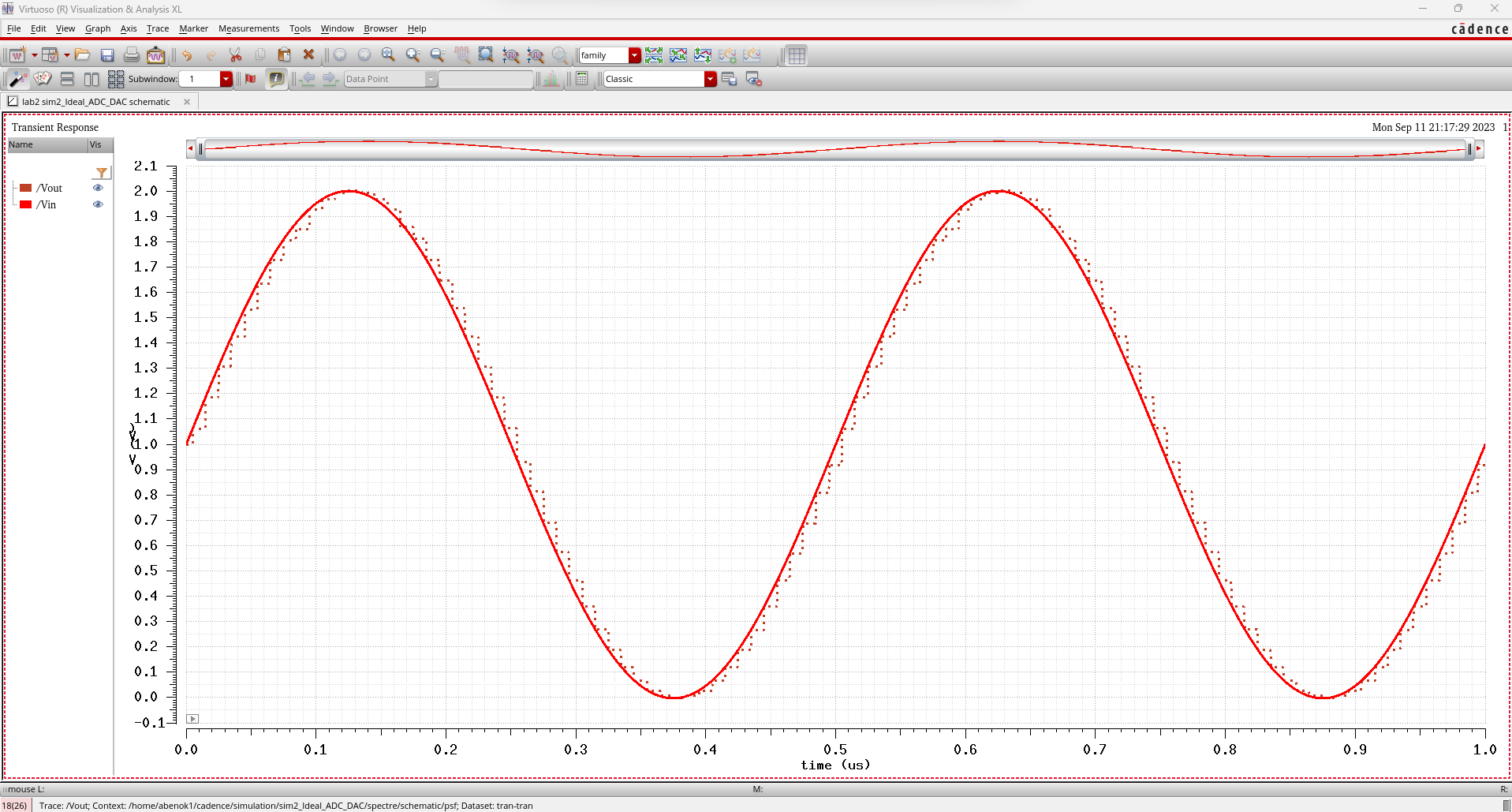Select the vertical stacked subwindow layout
Viewport: 1512px width, 812px height.
click(67, 79)
